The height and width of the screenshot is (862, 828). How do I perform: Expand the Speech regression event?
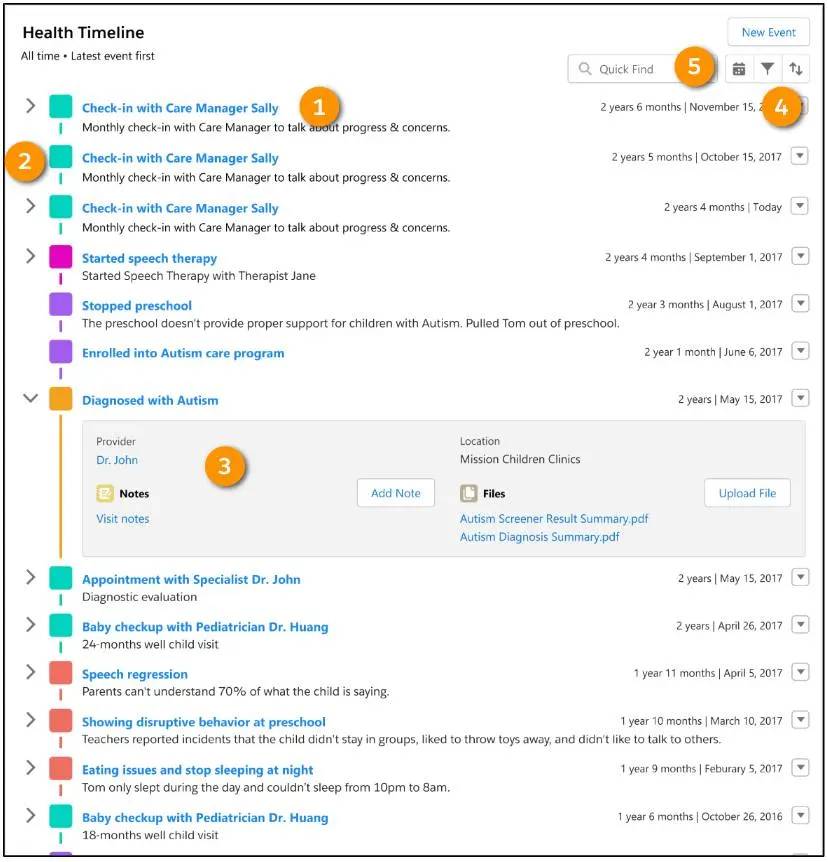point(30,673)
